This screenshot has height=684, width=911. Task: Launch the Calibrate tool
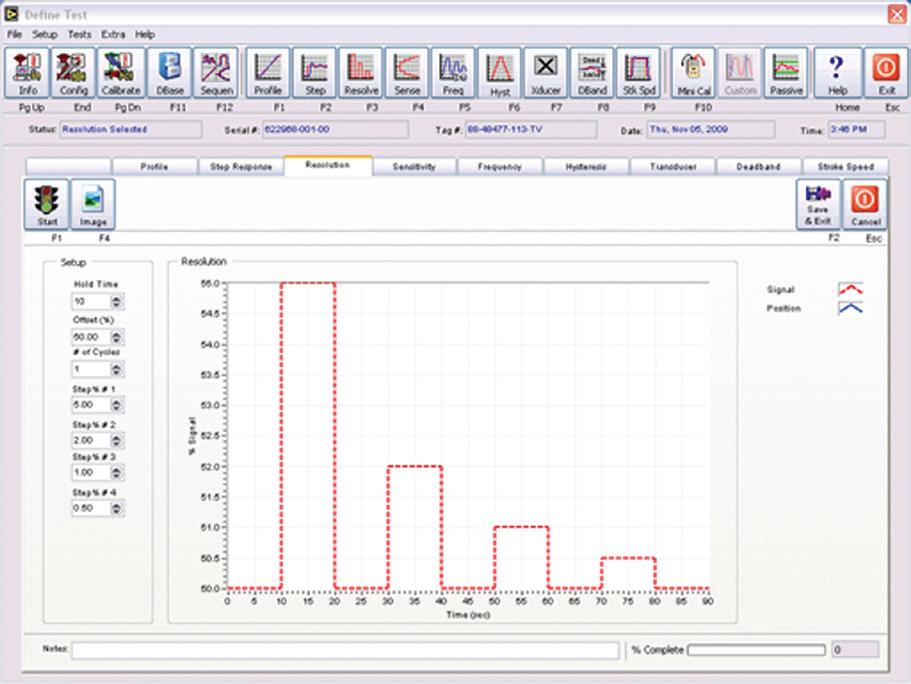pos(121,73)
